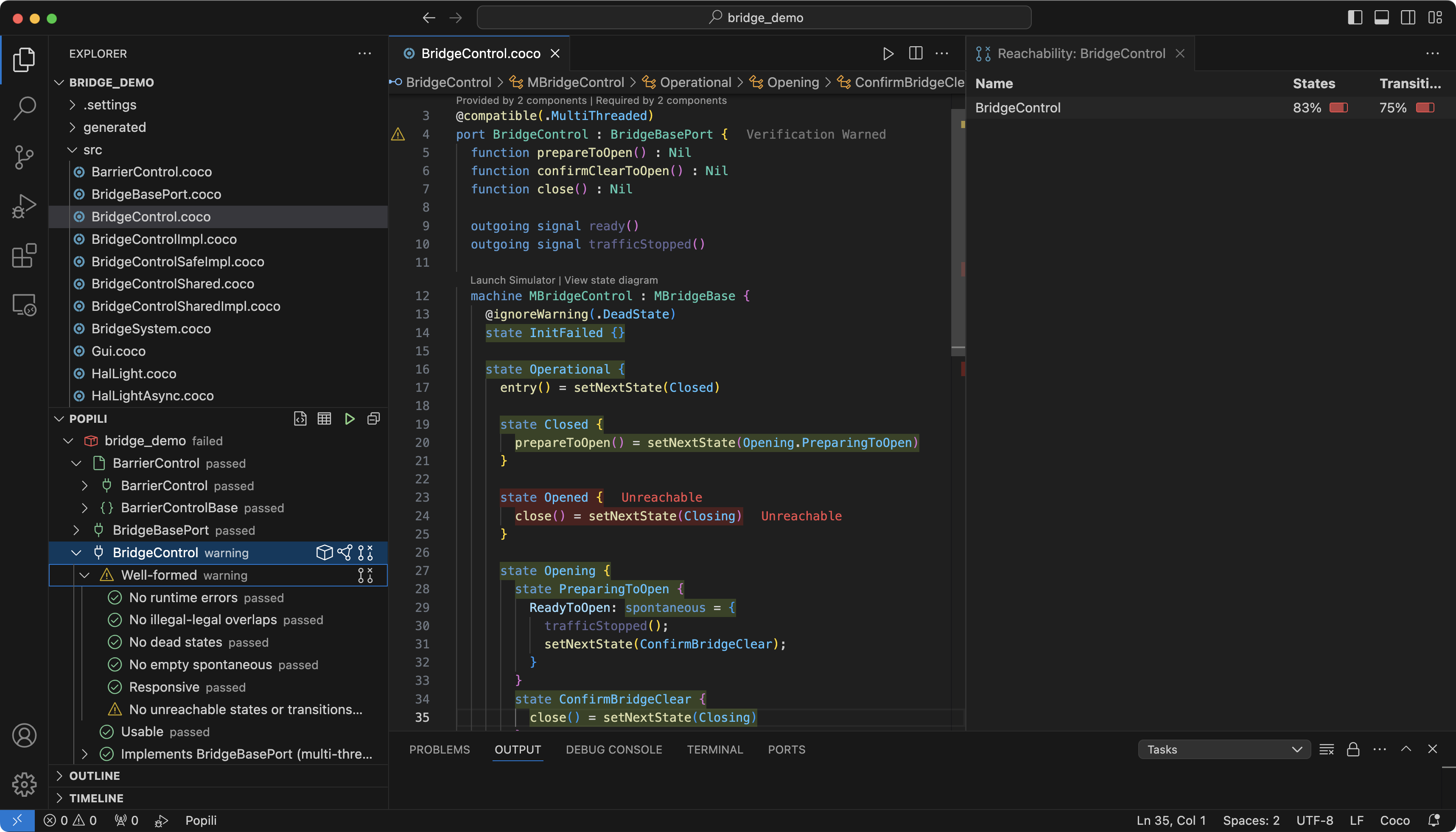Viewport: 1456px width, 832px height.
Task: Click the States 83% coverage bar
Action: [x=1338, y=107]
